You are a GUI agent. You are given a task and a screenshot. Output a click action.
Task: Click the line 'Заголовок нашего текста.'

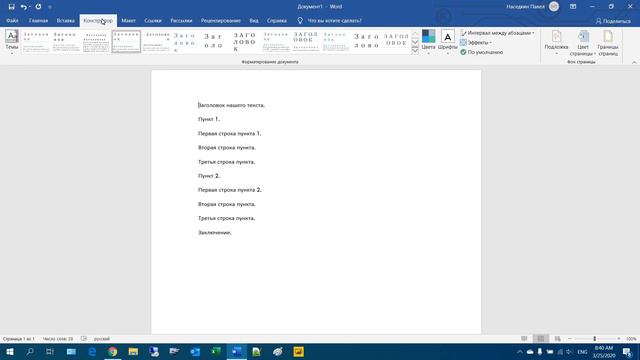tap(231, 105)
